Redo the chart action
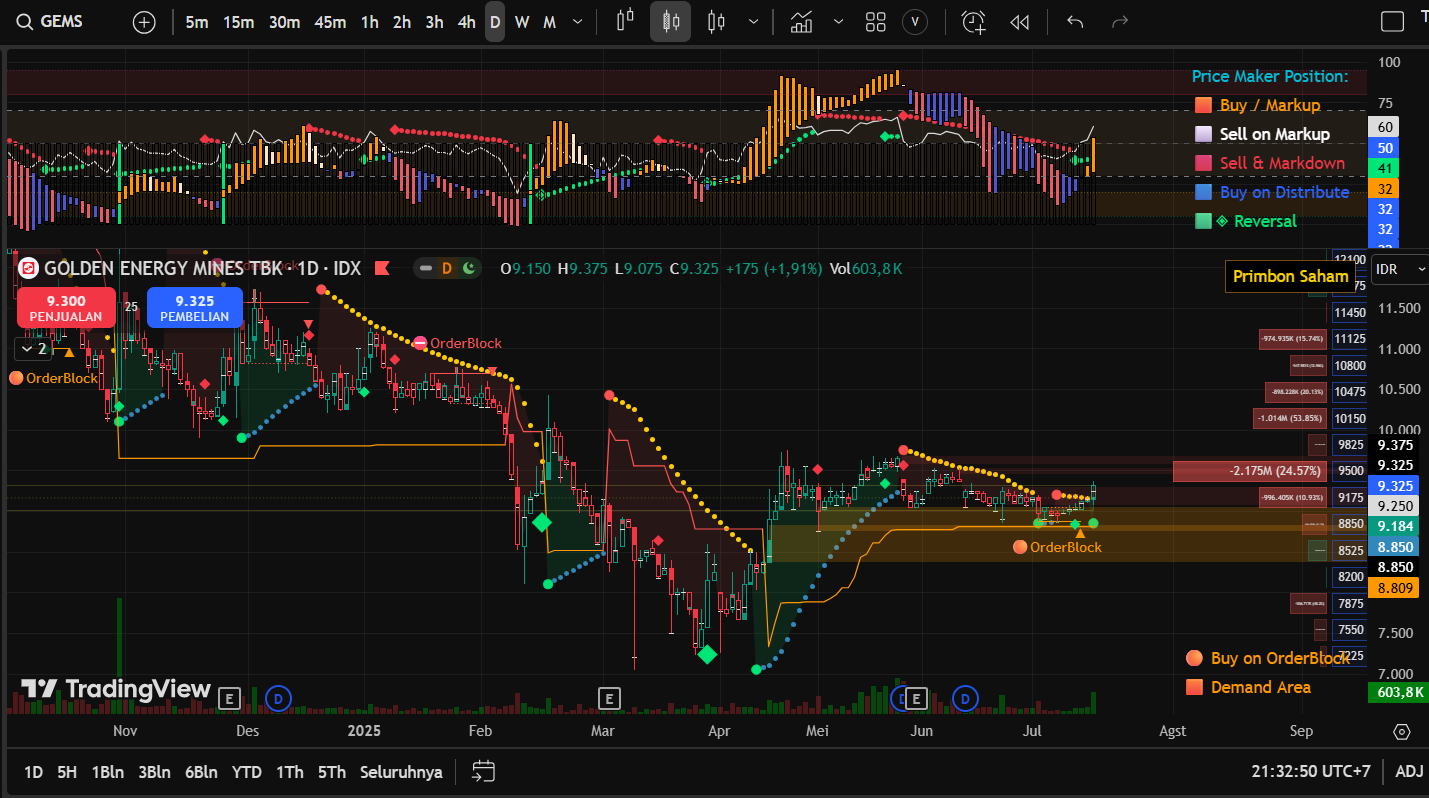The image size is (1429, 798). pyautogui.click(x=1120, y=22)
